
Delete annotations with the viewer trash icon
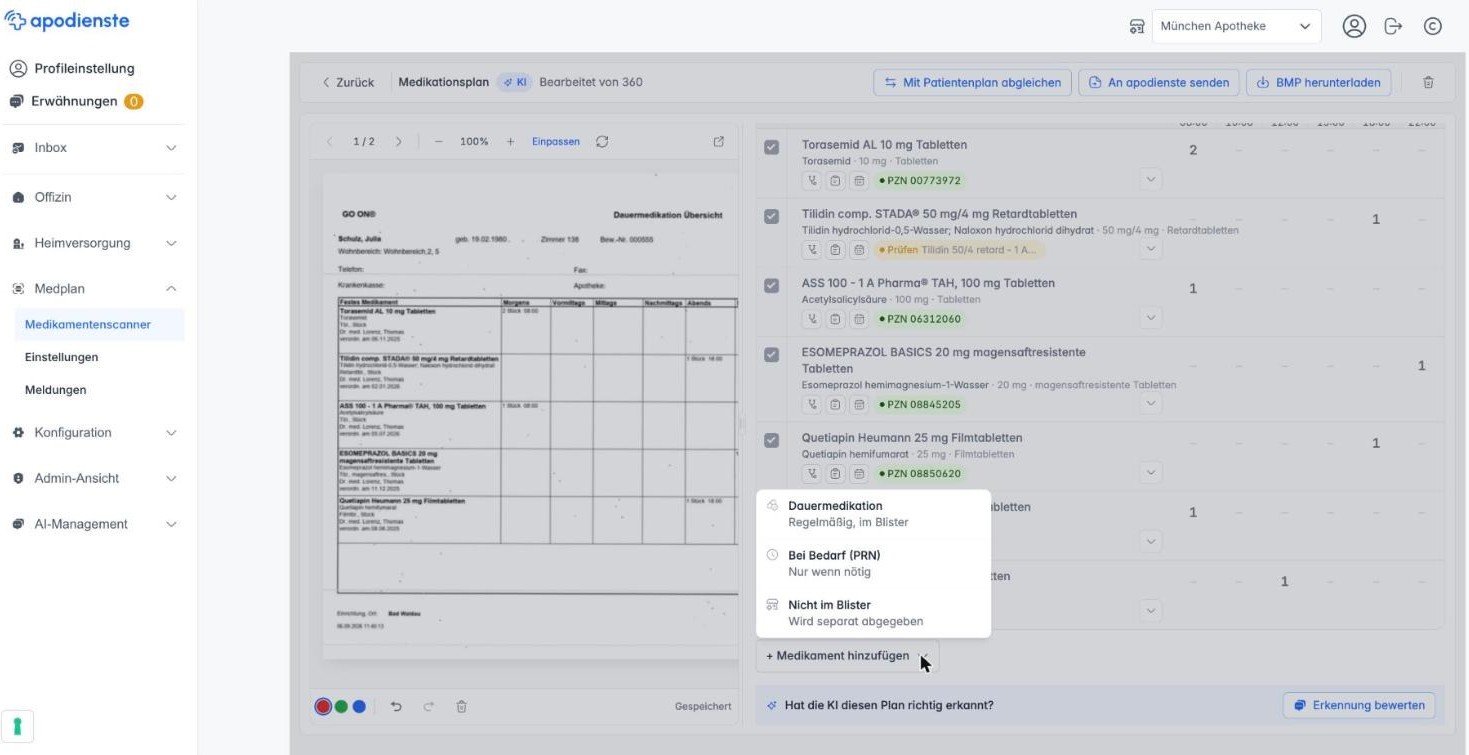click(x=461, y=706)
